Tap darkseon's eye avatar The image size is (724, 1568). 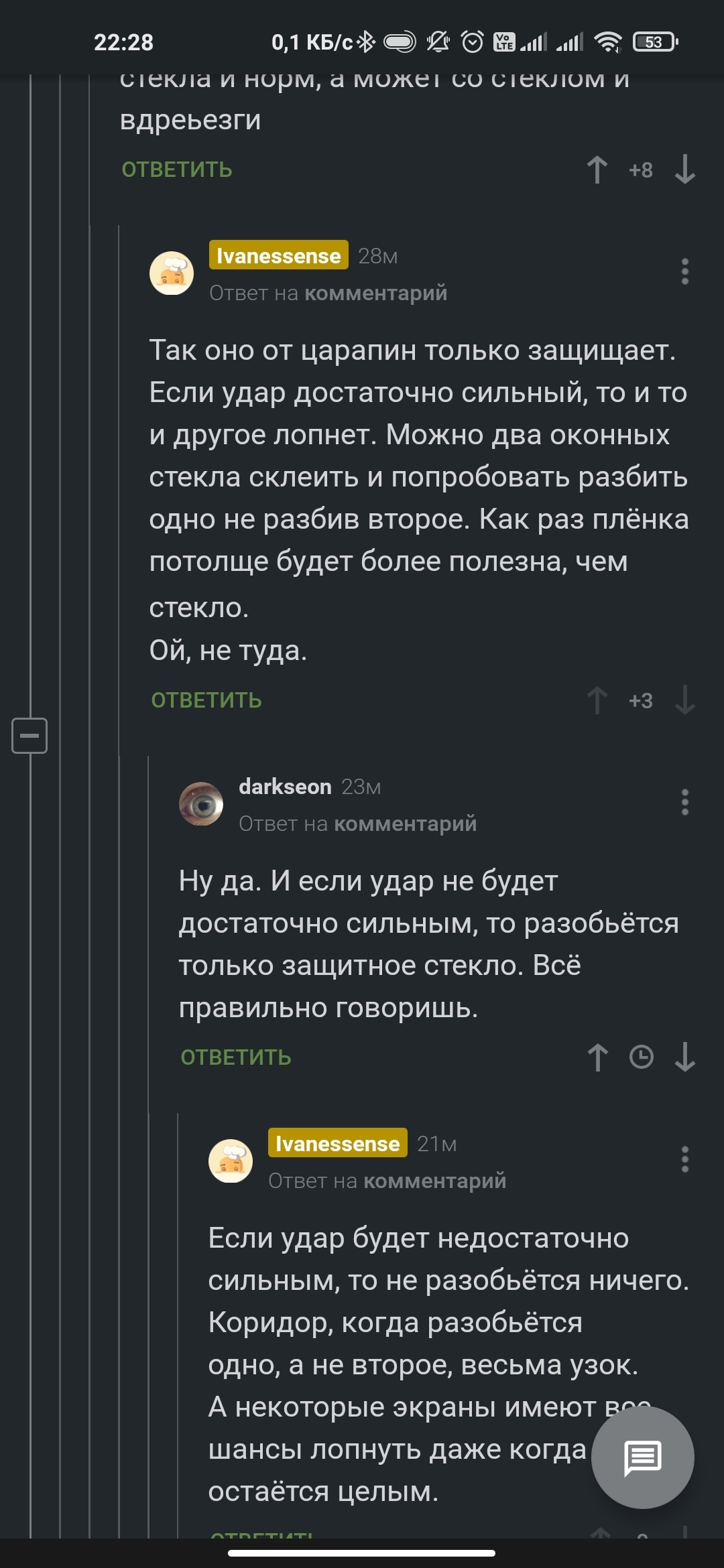coord(201,803)
